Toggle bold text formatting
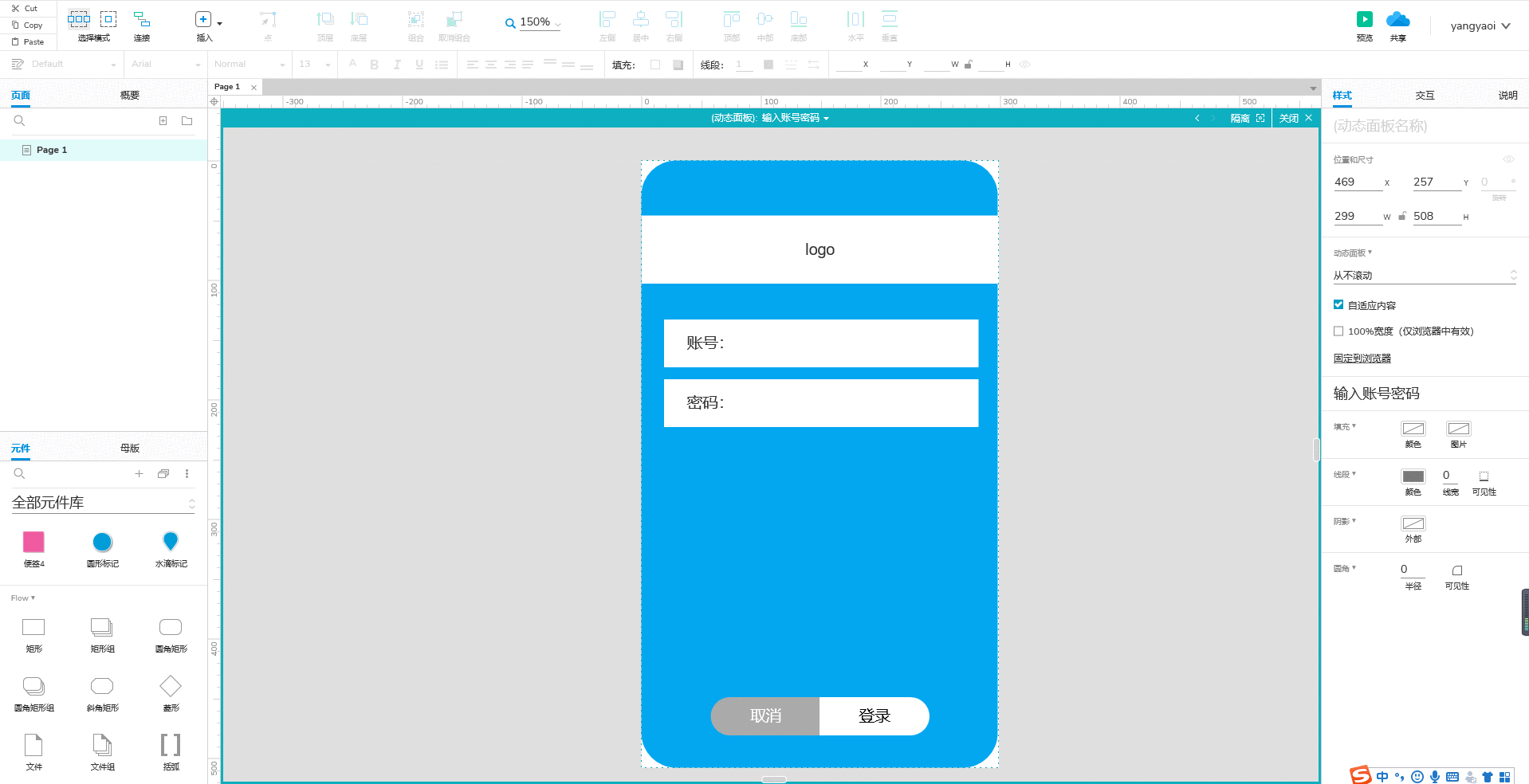 click(374, 65)
